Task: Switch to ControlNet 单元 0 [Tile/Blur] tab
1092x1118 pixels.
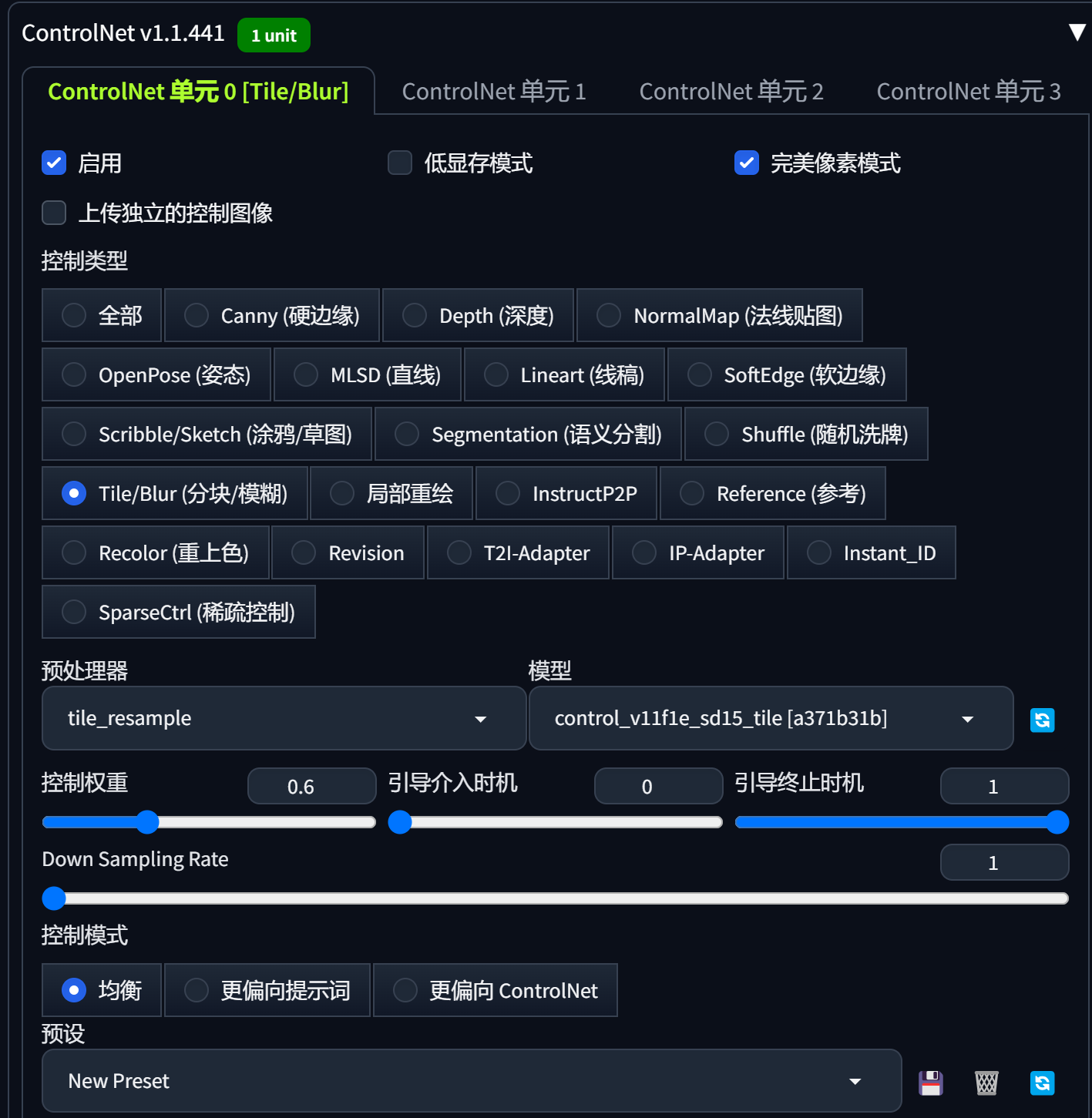Action: pos(199,91)
